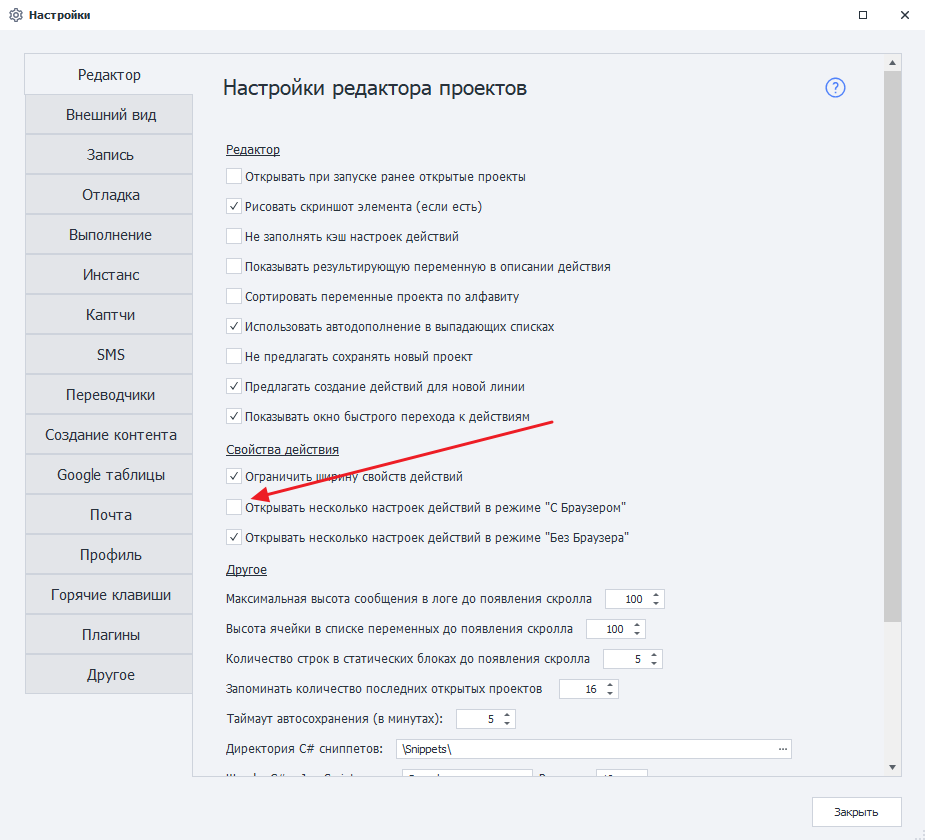Go to the Переводчики tab
The width and height of the screenshot is (925, 840).
pyautogui.click(x=109, y=395)
